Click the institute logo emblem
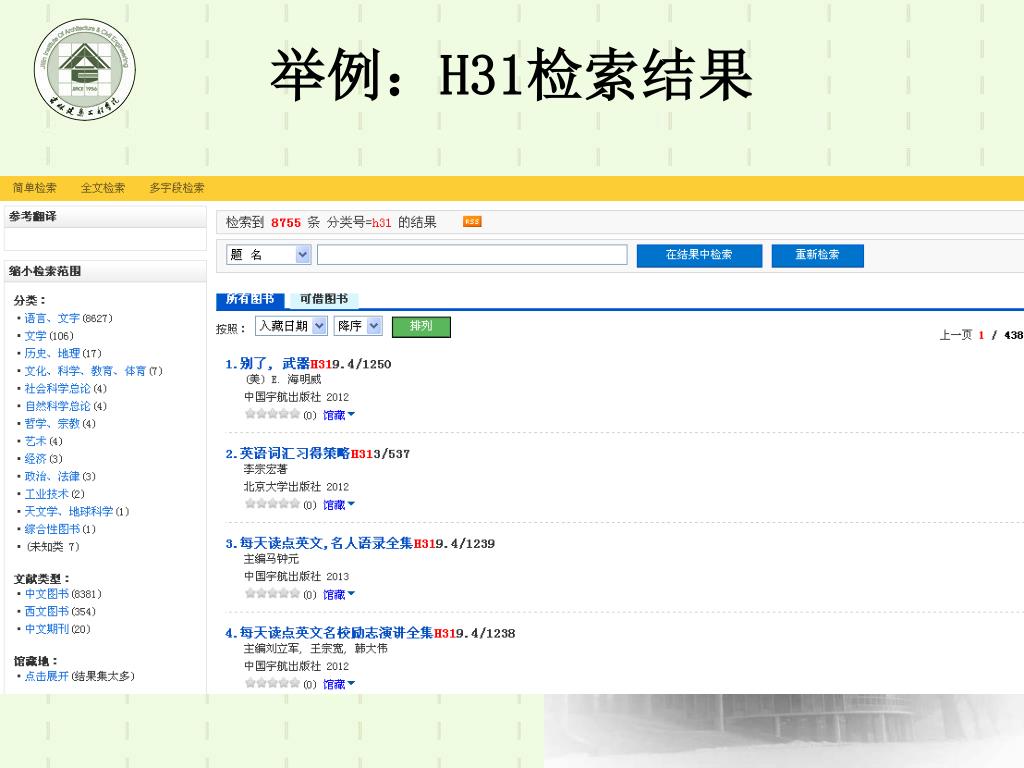 pyautogui.click(x=85, y=69)
